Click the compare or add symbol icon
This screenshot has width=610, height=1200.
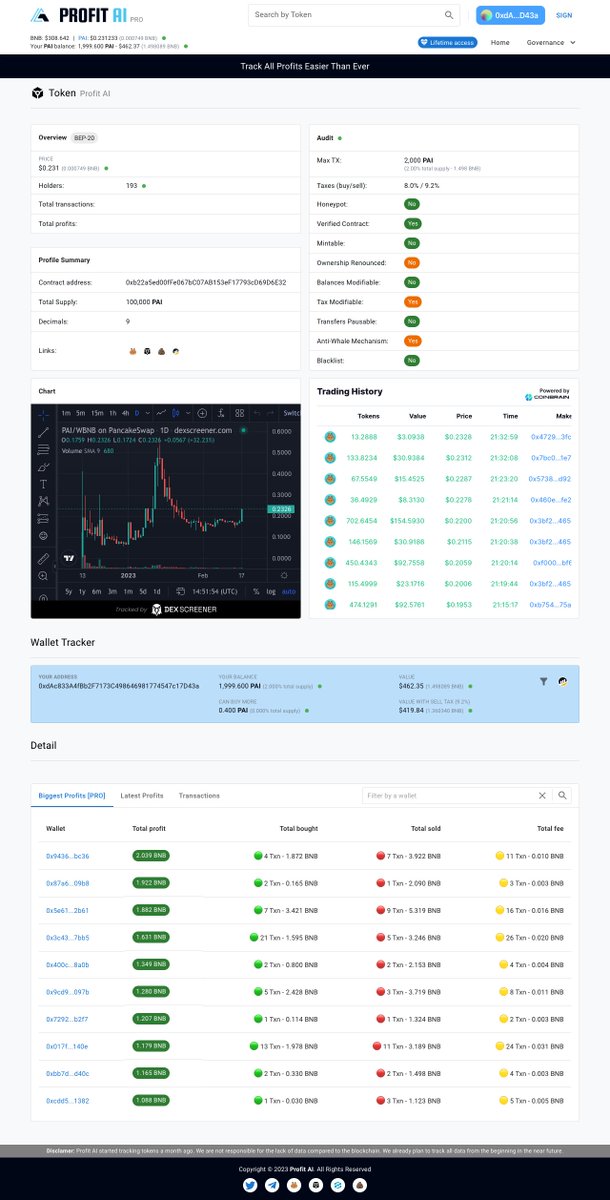(x=202, y=413)
